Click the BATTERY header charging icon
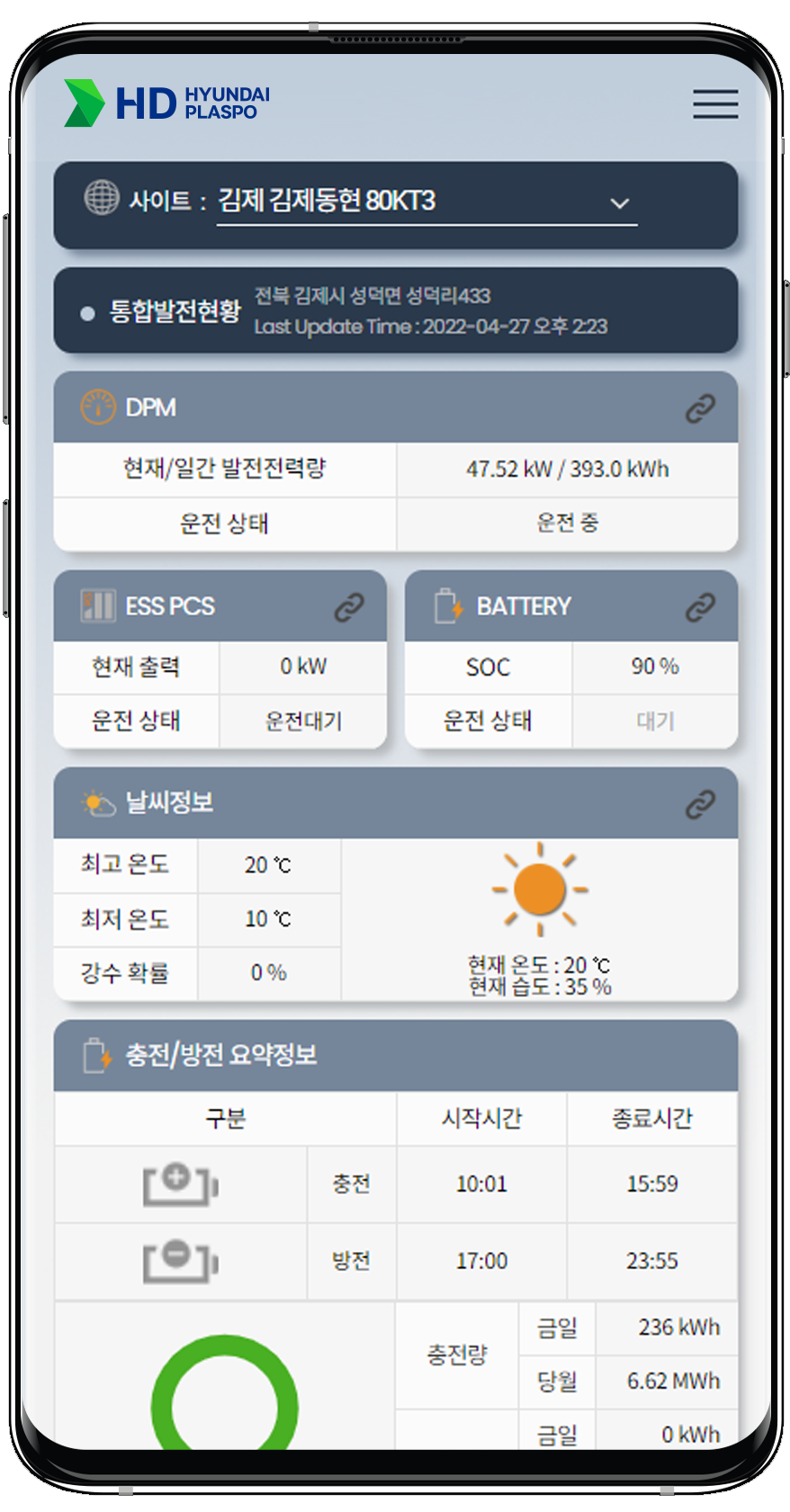This screenshot has height=1512, width=790. click(x=448, y=606)
